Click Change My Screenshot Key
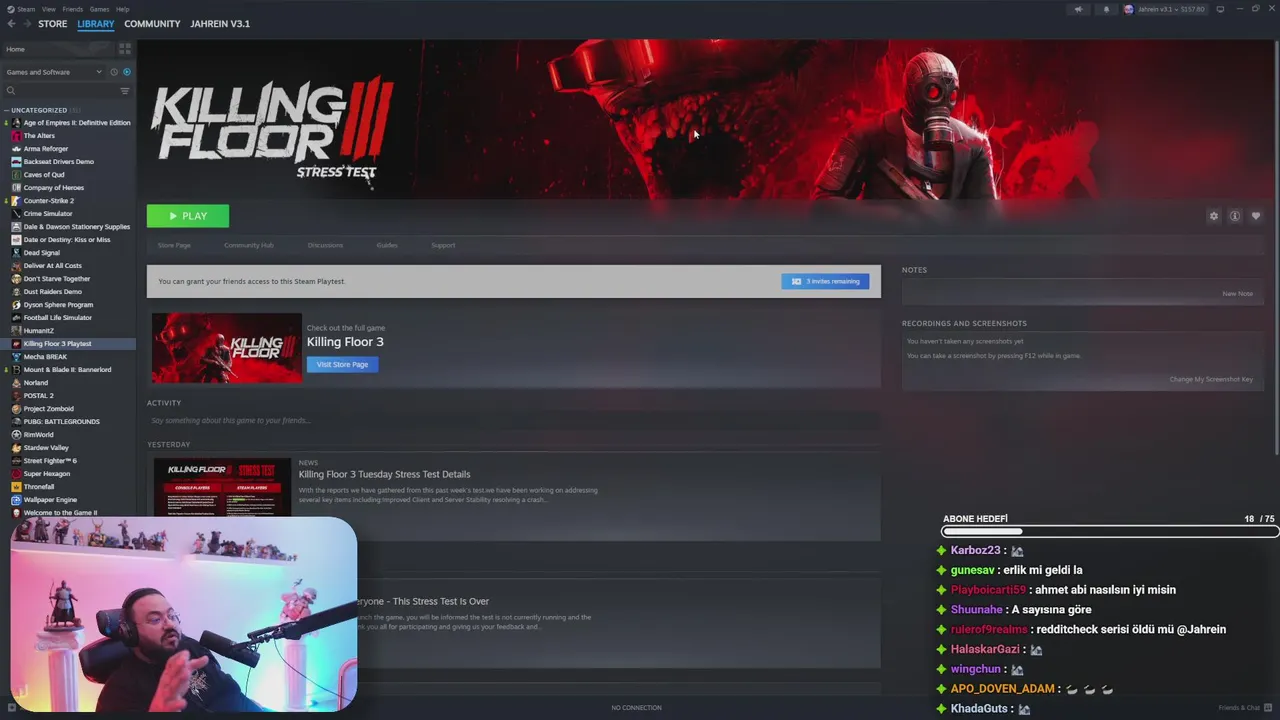The width and height of the screenshot is (1280, 720). point(1211,379)
